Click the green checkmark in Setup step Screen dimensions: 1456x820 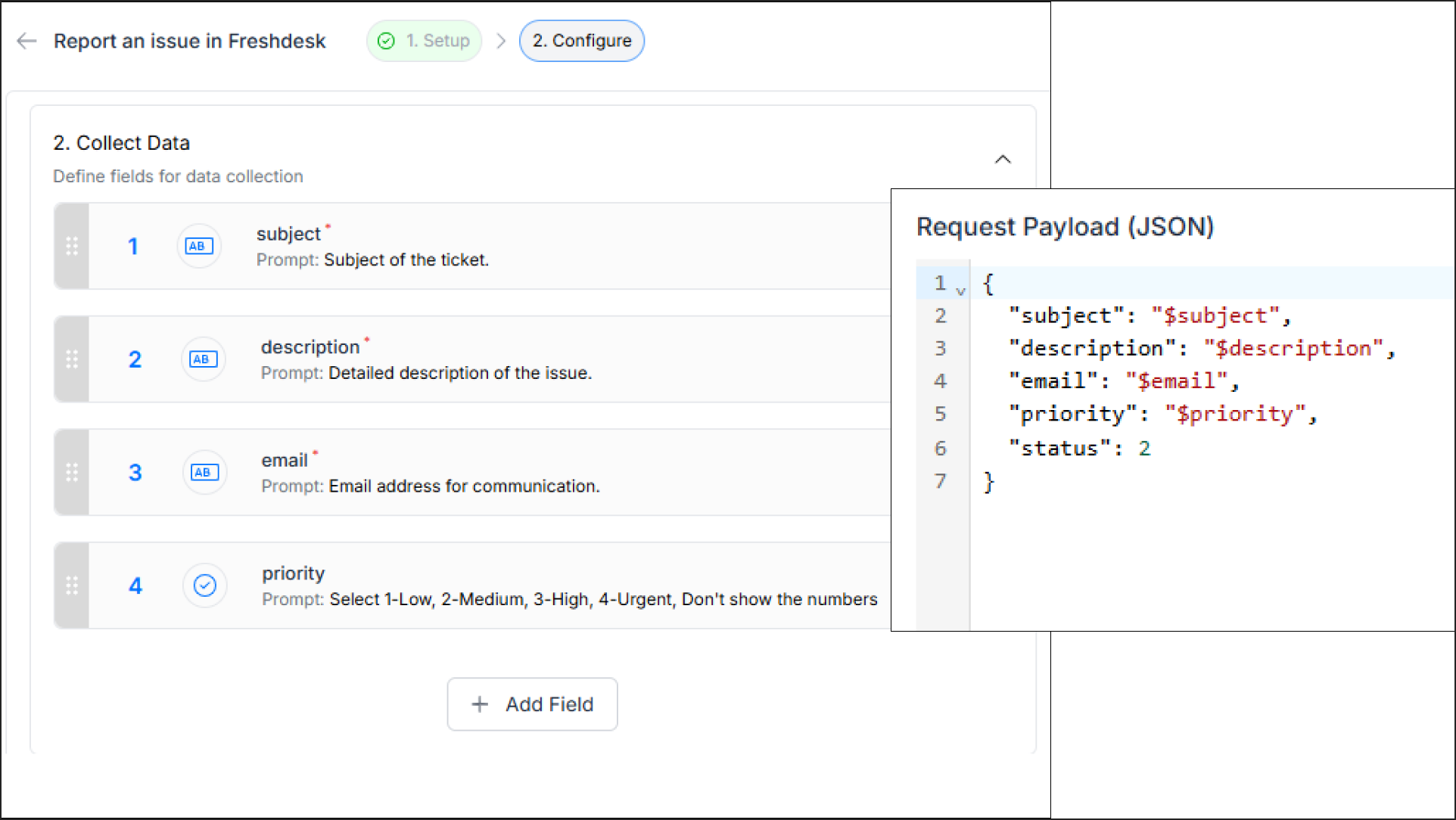click(386, 41)
